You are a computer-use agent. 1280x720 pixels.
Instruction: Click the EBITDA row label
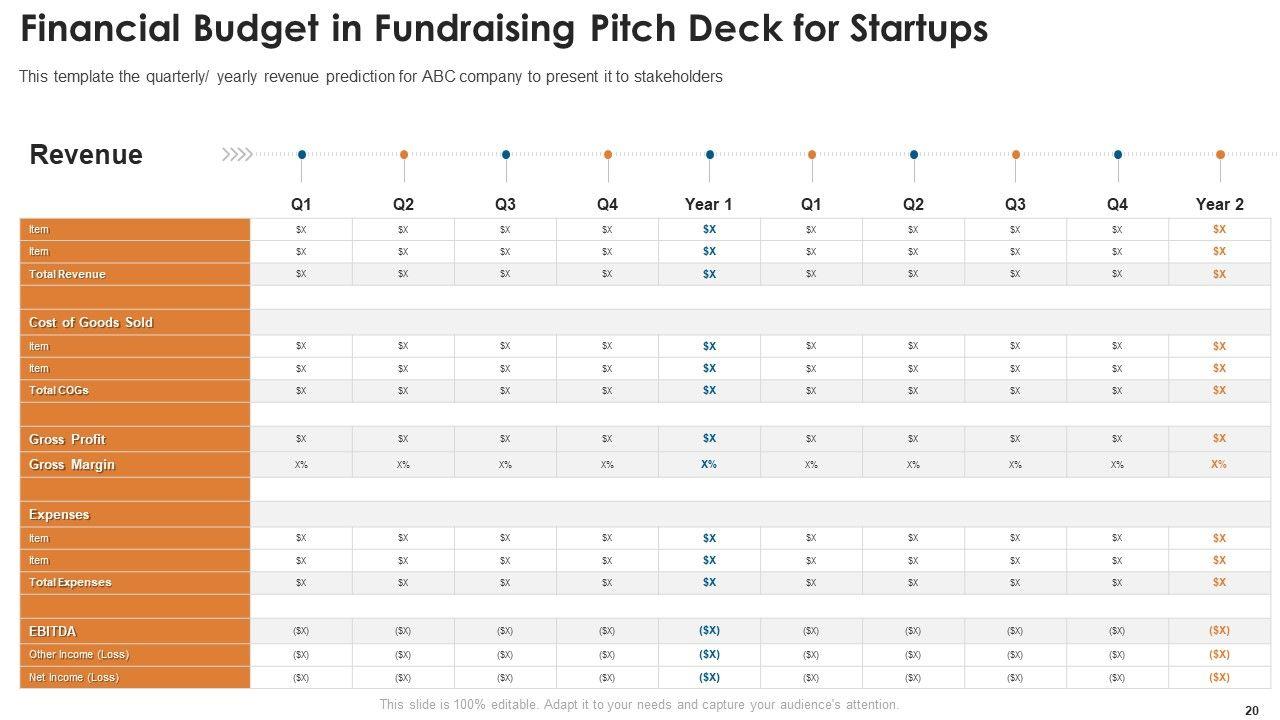(x=53, y=631)
